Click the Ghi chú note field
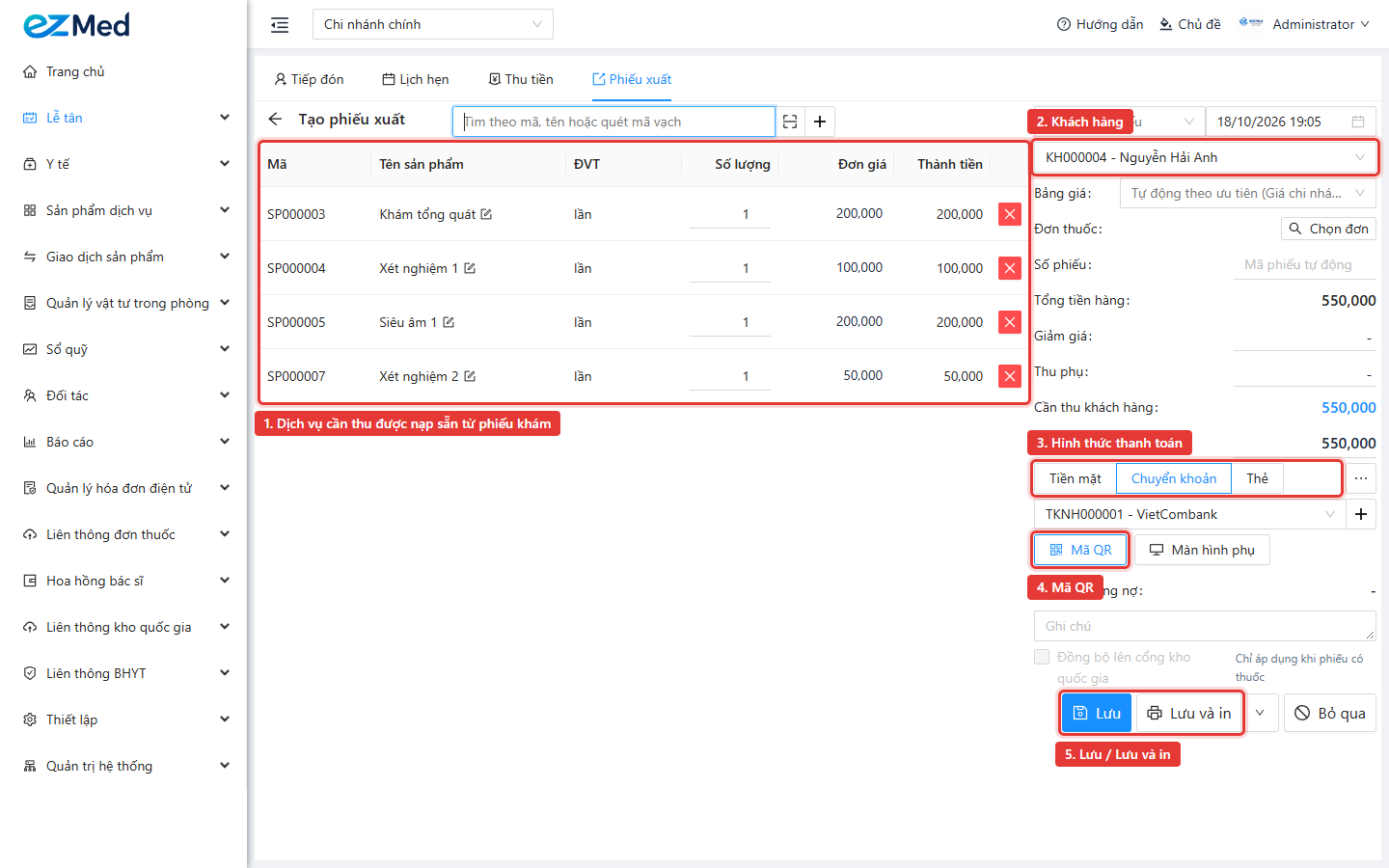The height and width of the screenshot is (868, 1389). (x=1205, y=626)
